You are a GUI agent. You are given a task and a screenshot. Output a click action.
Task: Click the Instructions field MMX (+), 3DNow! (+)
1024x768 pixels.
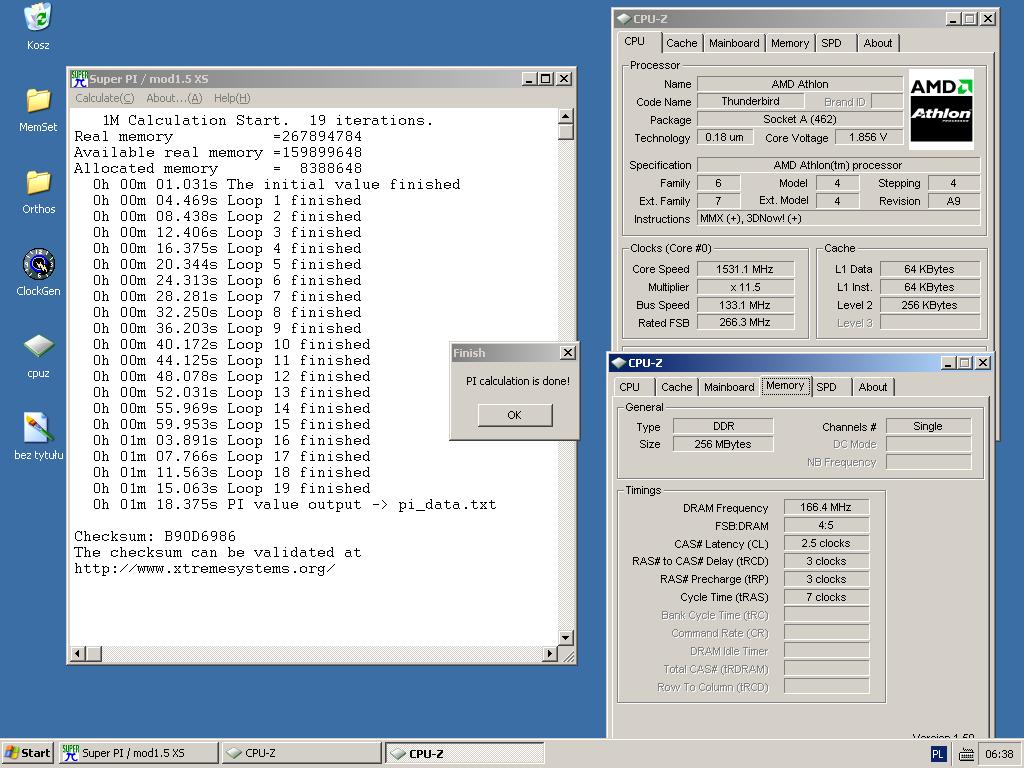pos(839,219)
